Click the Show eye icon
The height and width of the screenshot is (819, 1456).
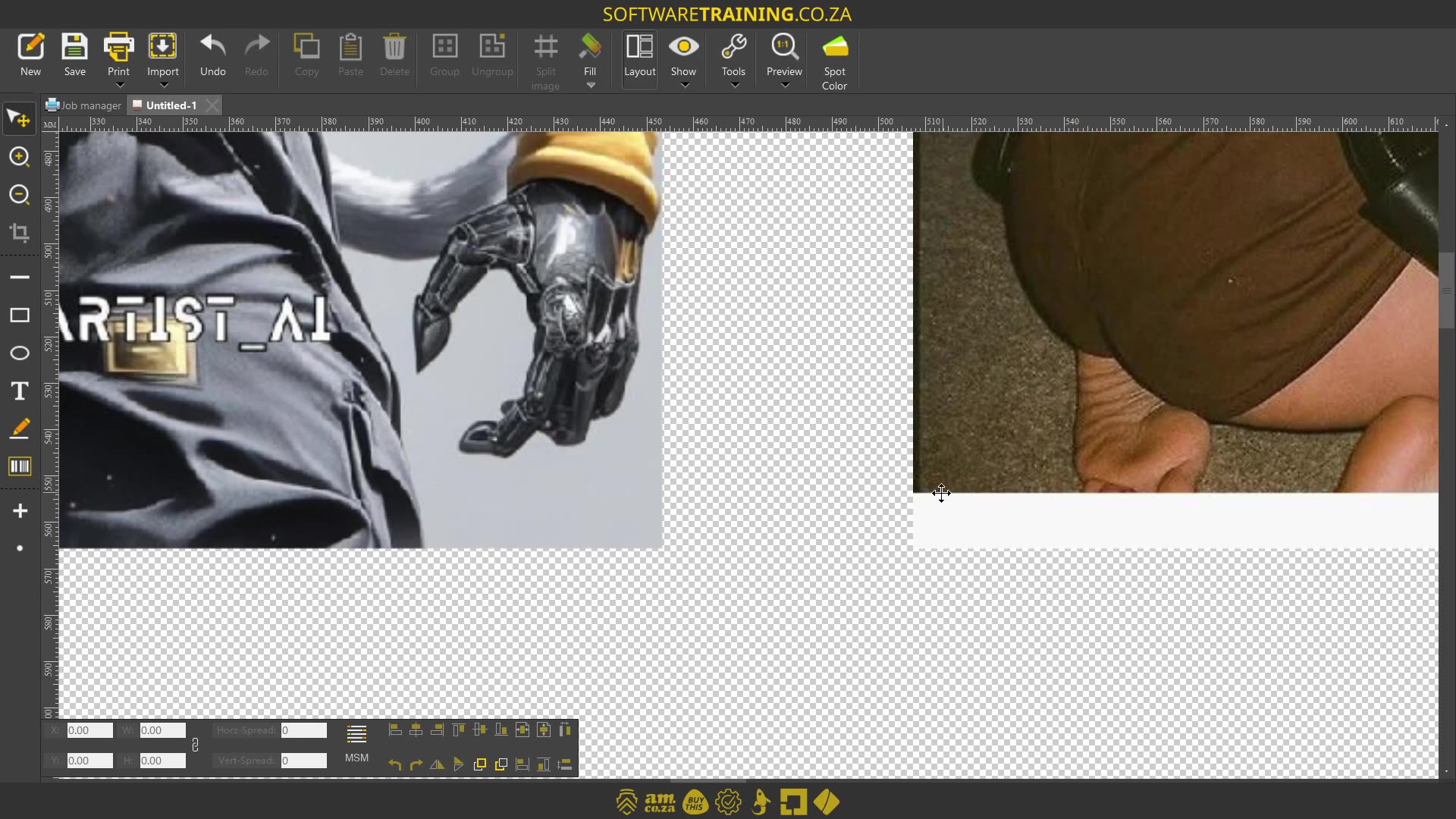coord(683,47)
